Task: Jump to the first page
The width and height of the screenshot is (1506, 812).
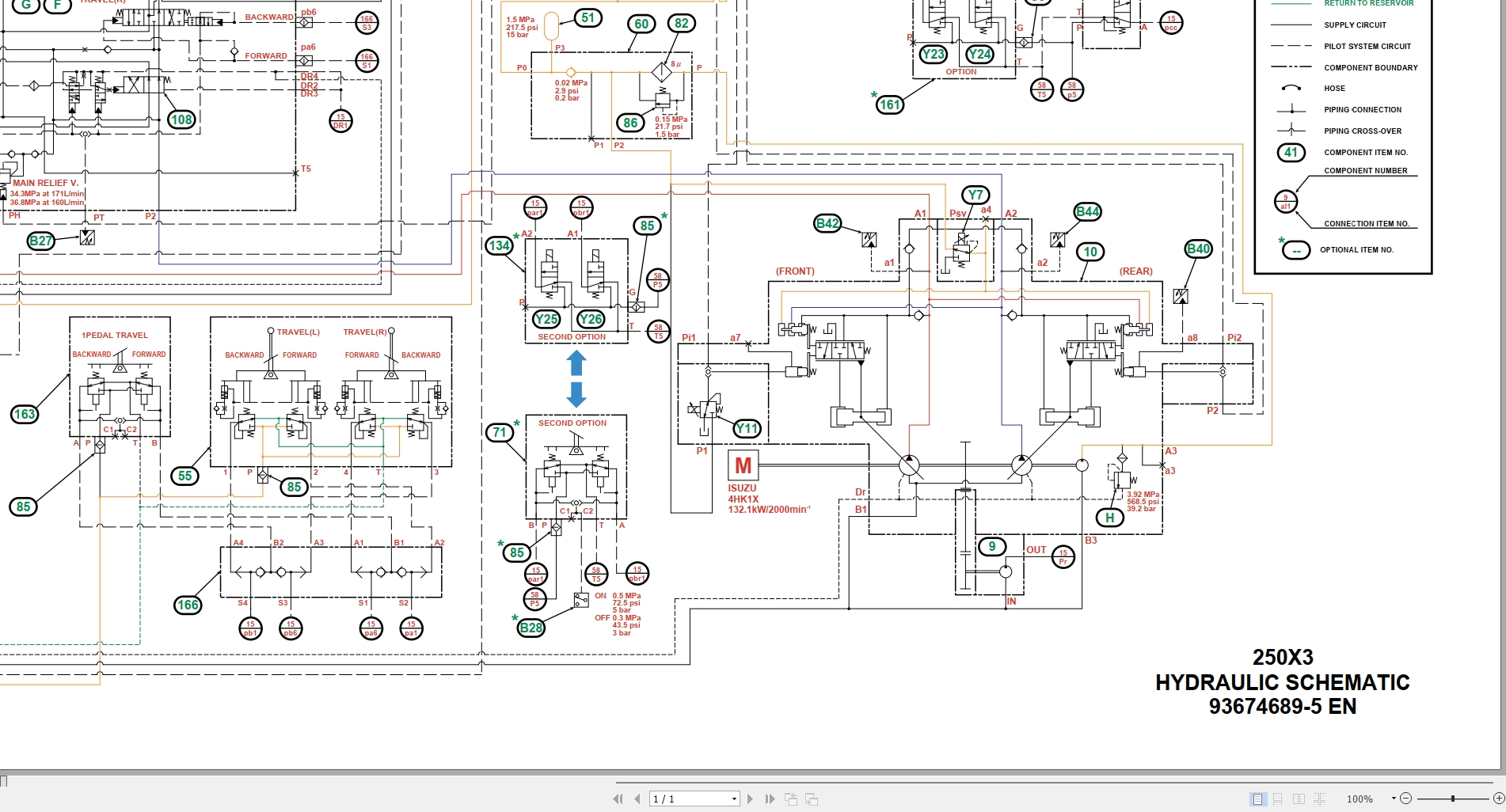Action: [619, 799]
